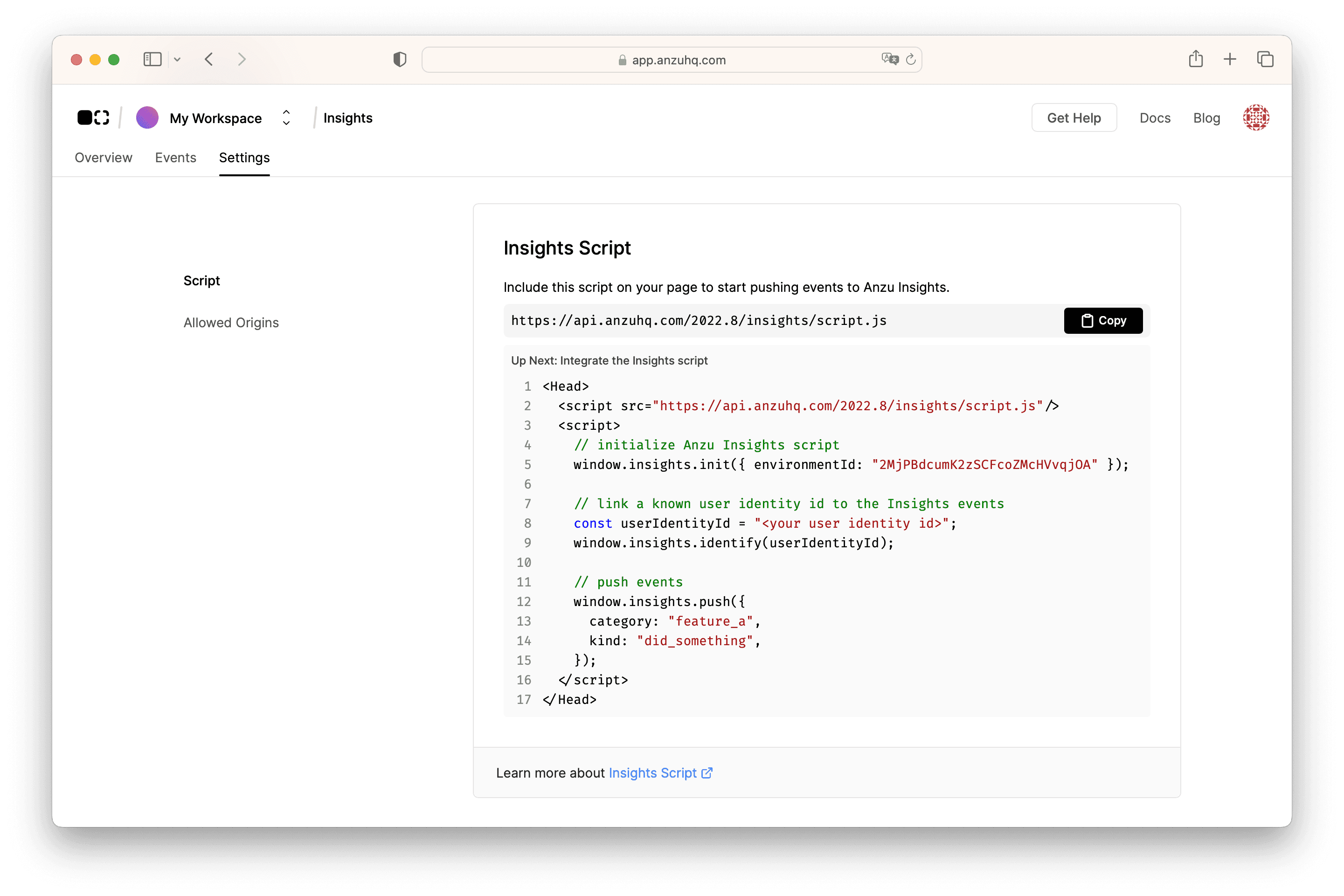Open the workspace switcher chevrons
The width and height of the screenshot is (1344, 896).
coord(286,118)
